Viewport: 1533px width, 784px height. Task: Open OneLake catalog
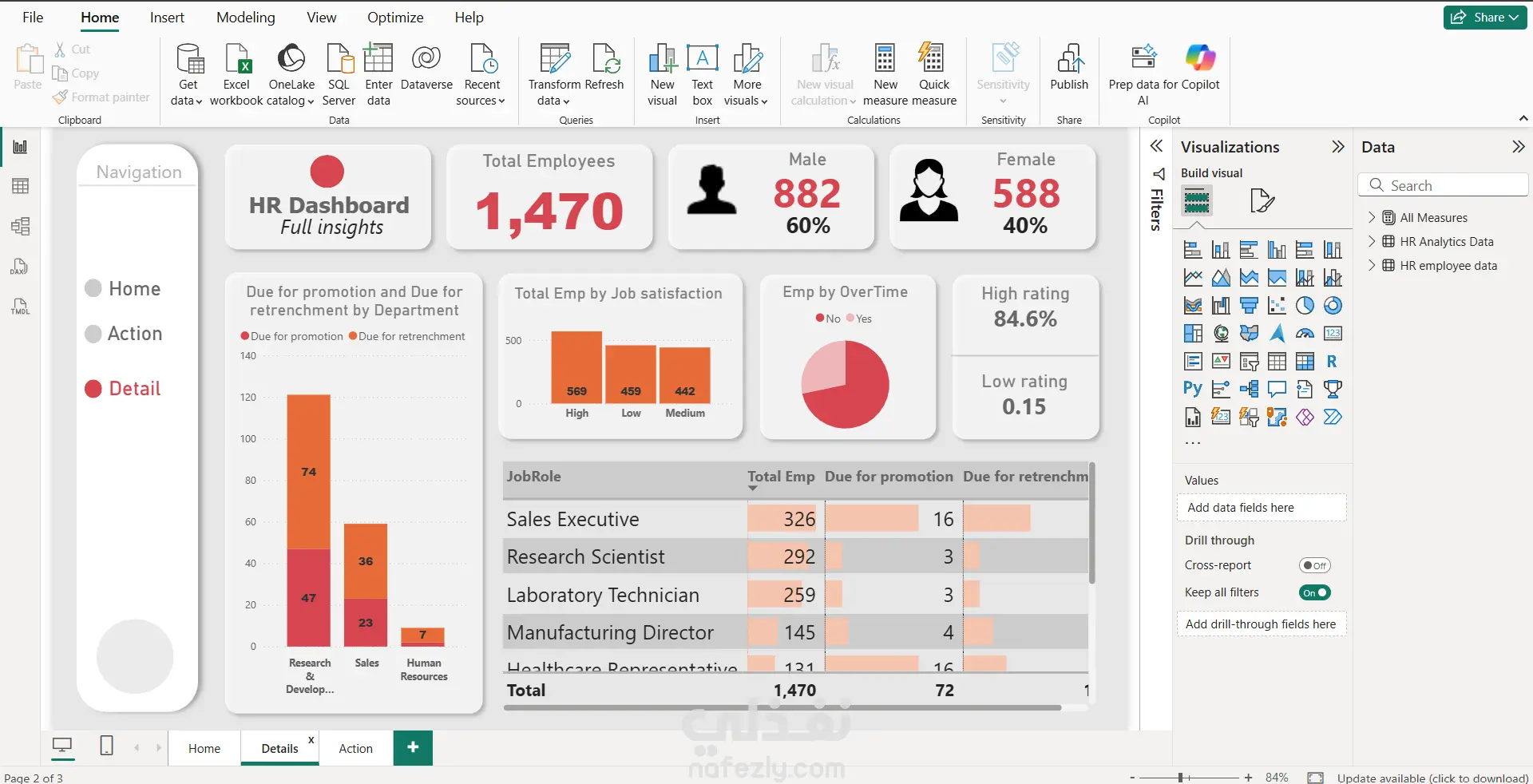[x=291, y=74]
